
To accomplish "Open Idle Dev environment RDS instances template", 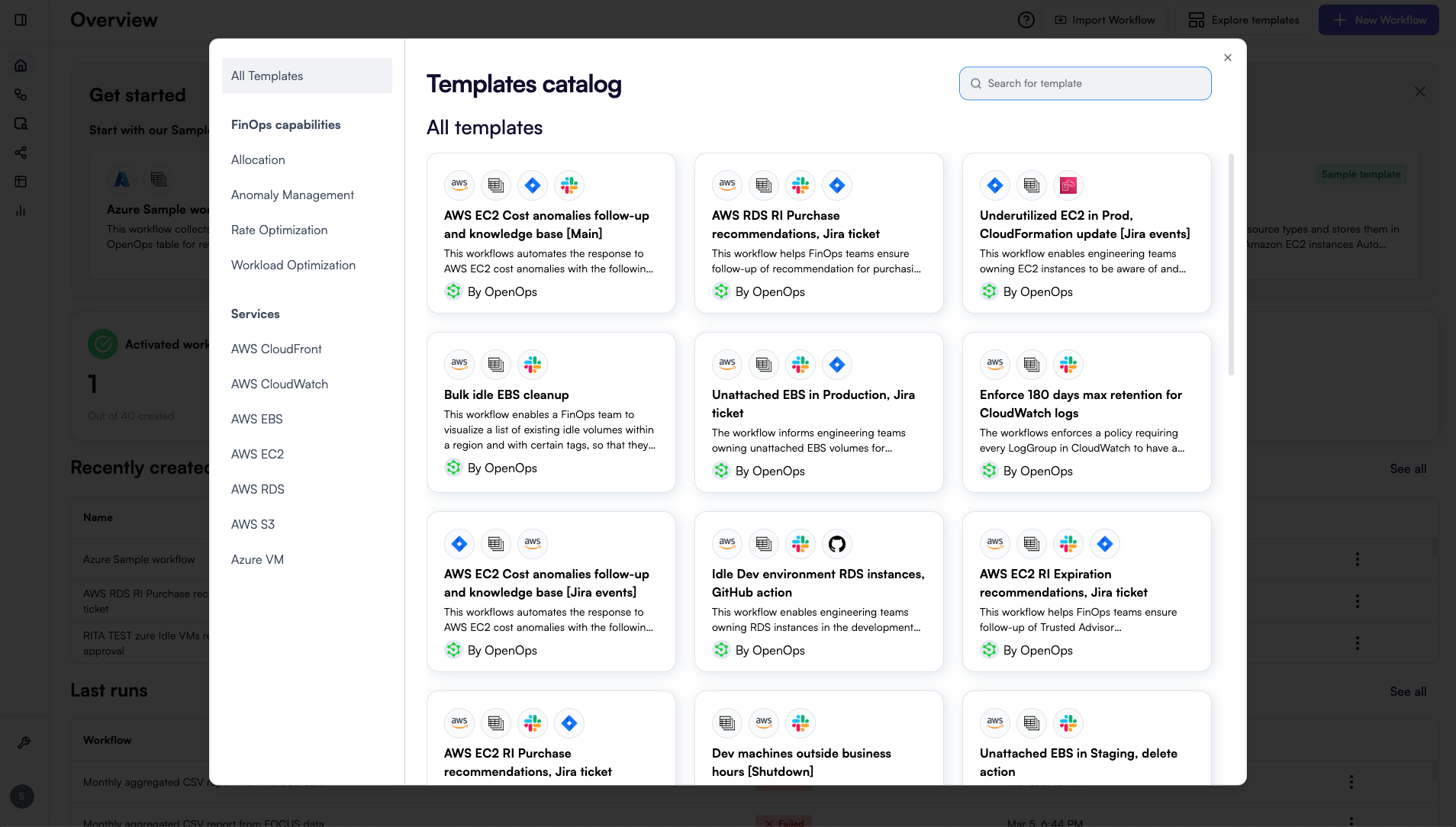I will click(819, 591).
